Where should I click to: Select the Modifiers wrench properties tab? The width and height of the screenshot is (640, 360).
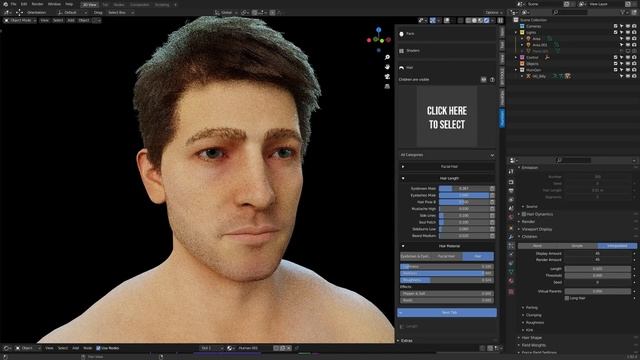click(x=511, y=237)
